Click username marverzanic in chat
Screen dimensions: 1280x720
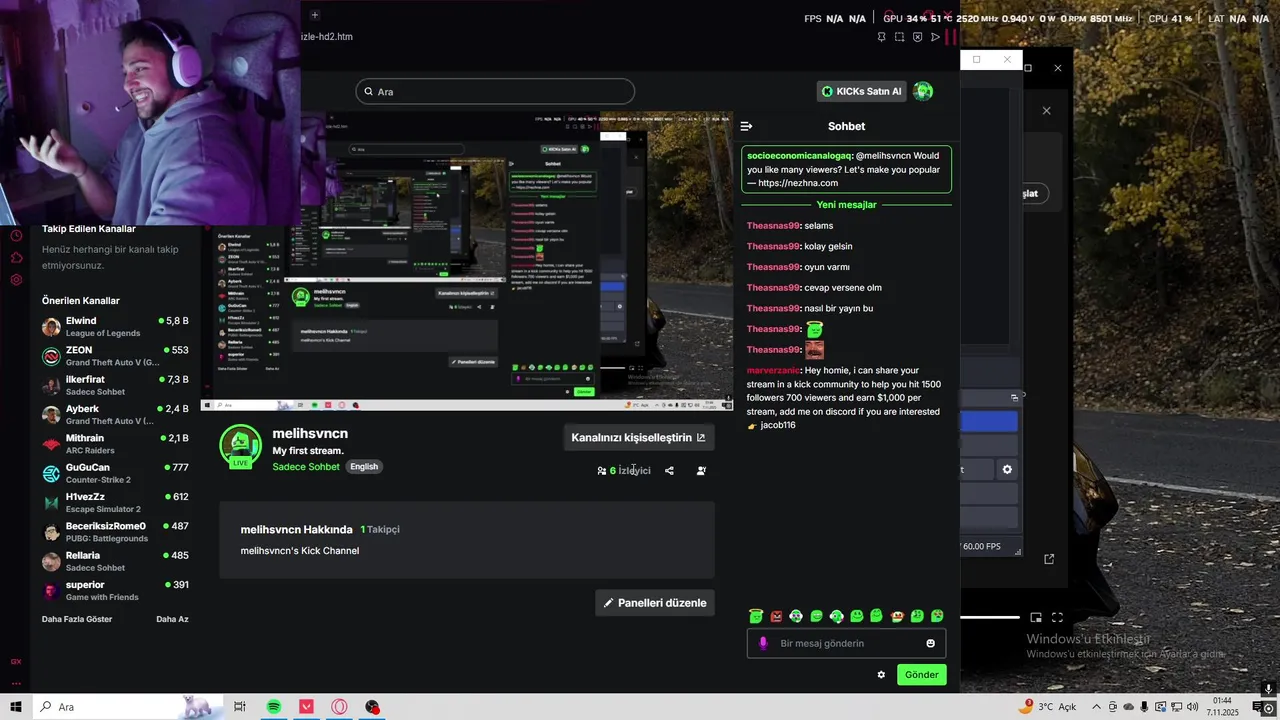(773, 370)
